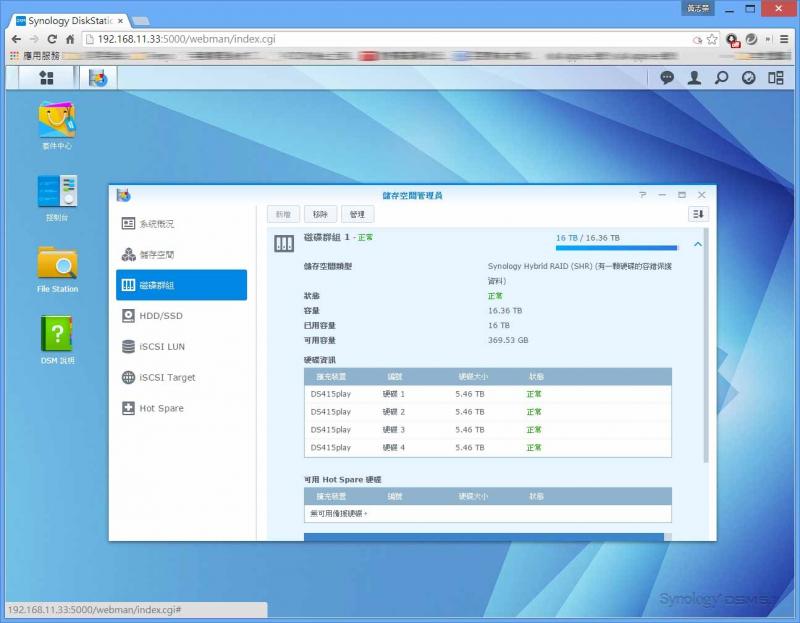Click the Create button in the toolbar
The width and height of the screenshot is (800, 623).
pos(283,214)
